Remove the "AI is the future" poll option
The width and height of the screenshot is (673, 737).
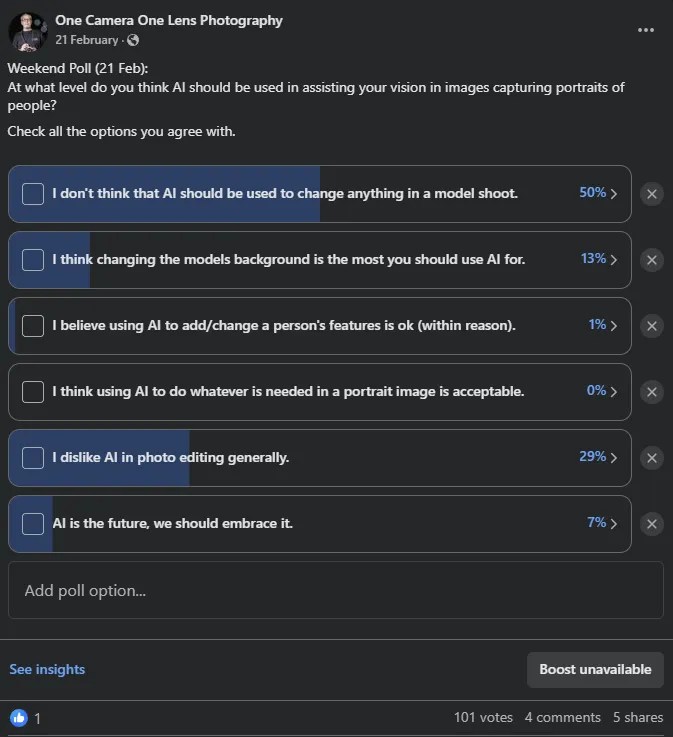pos(651,524)
